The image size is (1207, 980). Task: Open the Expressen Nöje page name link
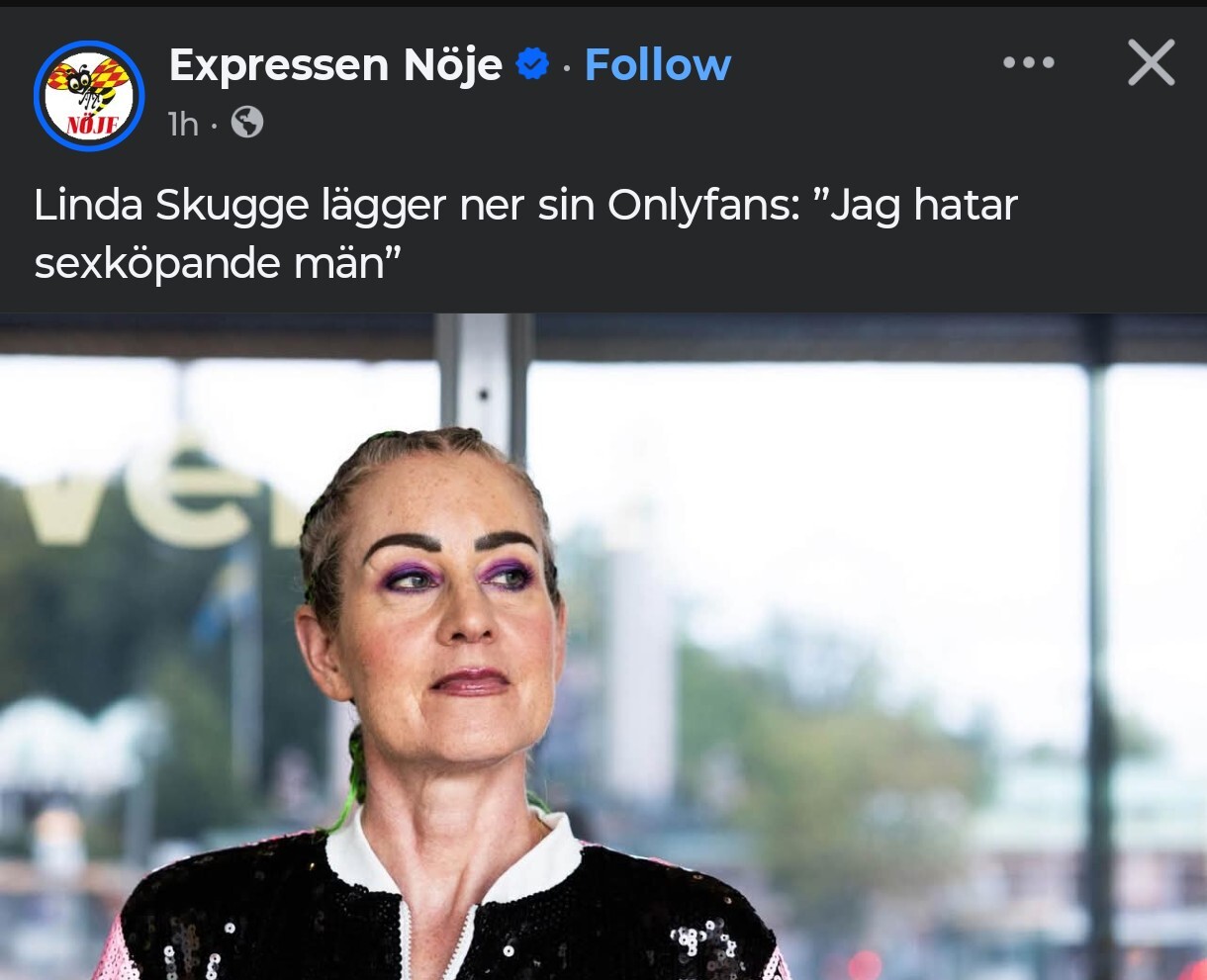pos(335,66)
